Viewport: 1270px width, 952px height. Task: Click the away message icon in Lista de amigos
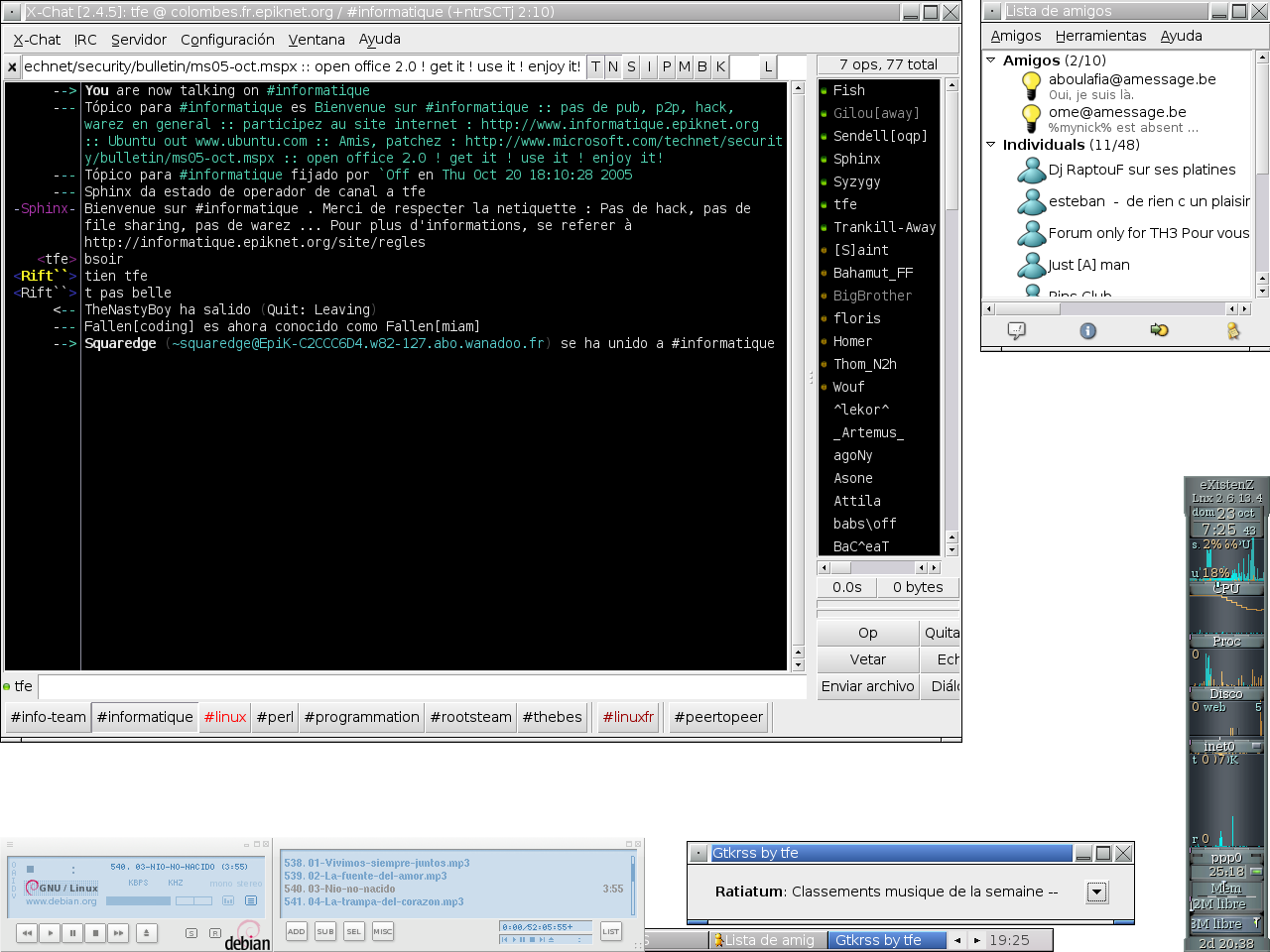point(1232,330)
